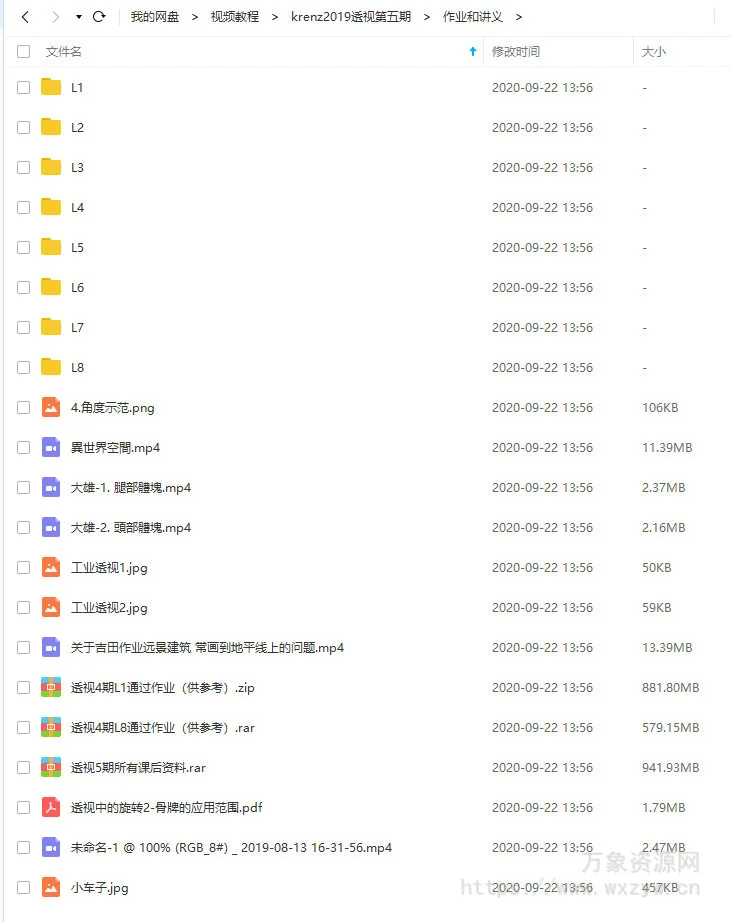Select checkbox for 工业透视2.jpg

click(24, 607)
